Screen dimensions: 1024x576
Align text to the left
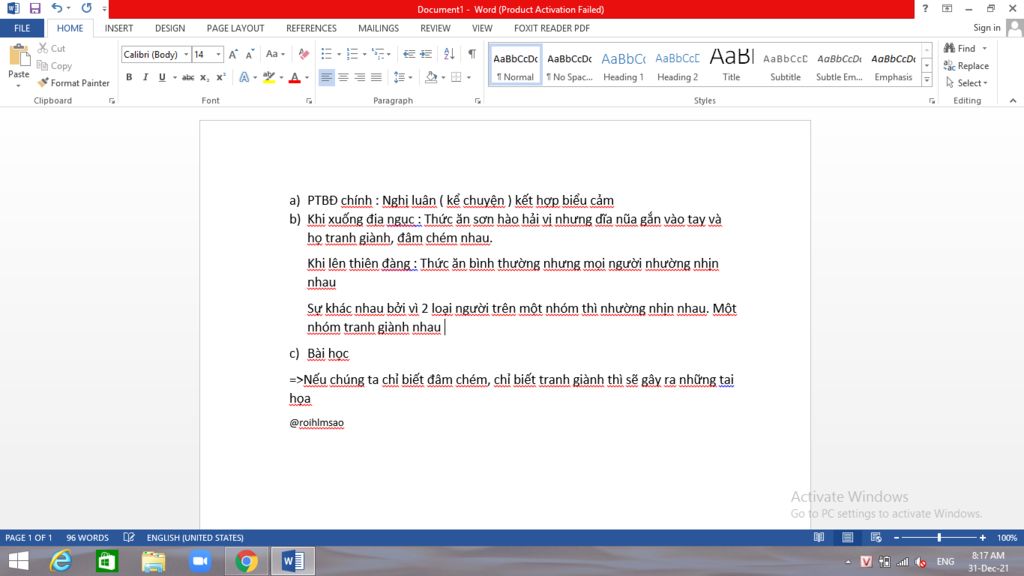(x=326, y=77)
